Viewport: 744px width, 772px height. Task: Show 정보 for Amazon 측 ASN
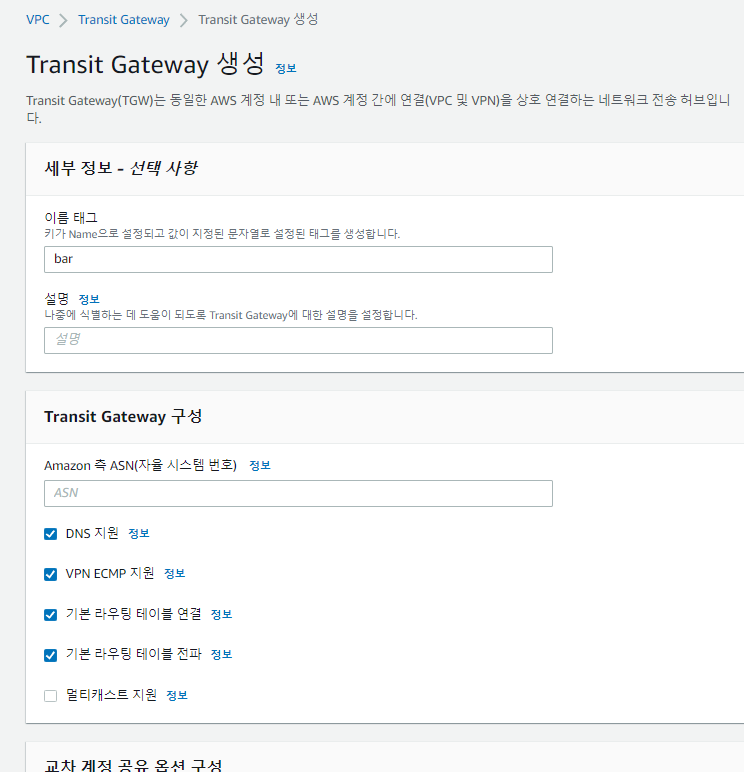pyautogui.click(x=260, y=465)
